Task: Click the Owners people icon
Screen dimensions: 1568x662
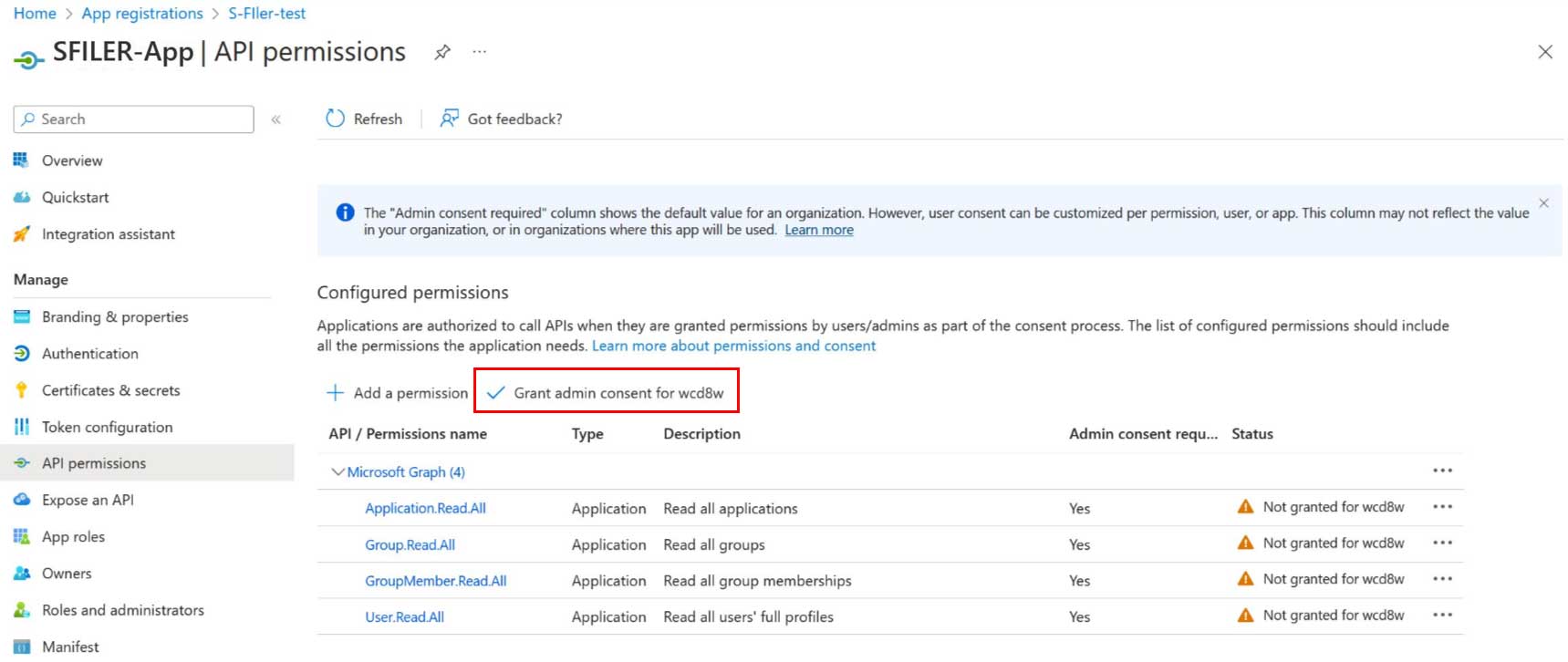Action: [x=21, y=574]
